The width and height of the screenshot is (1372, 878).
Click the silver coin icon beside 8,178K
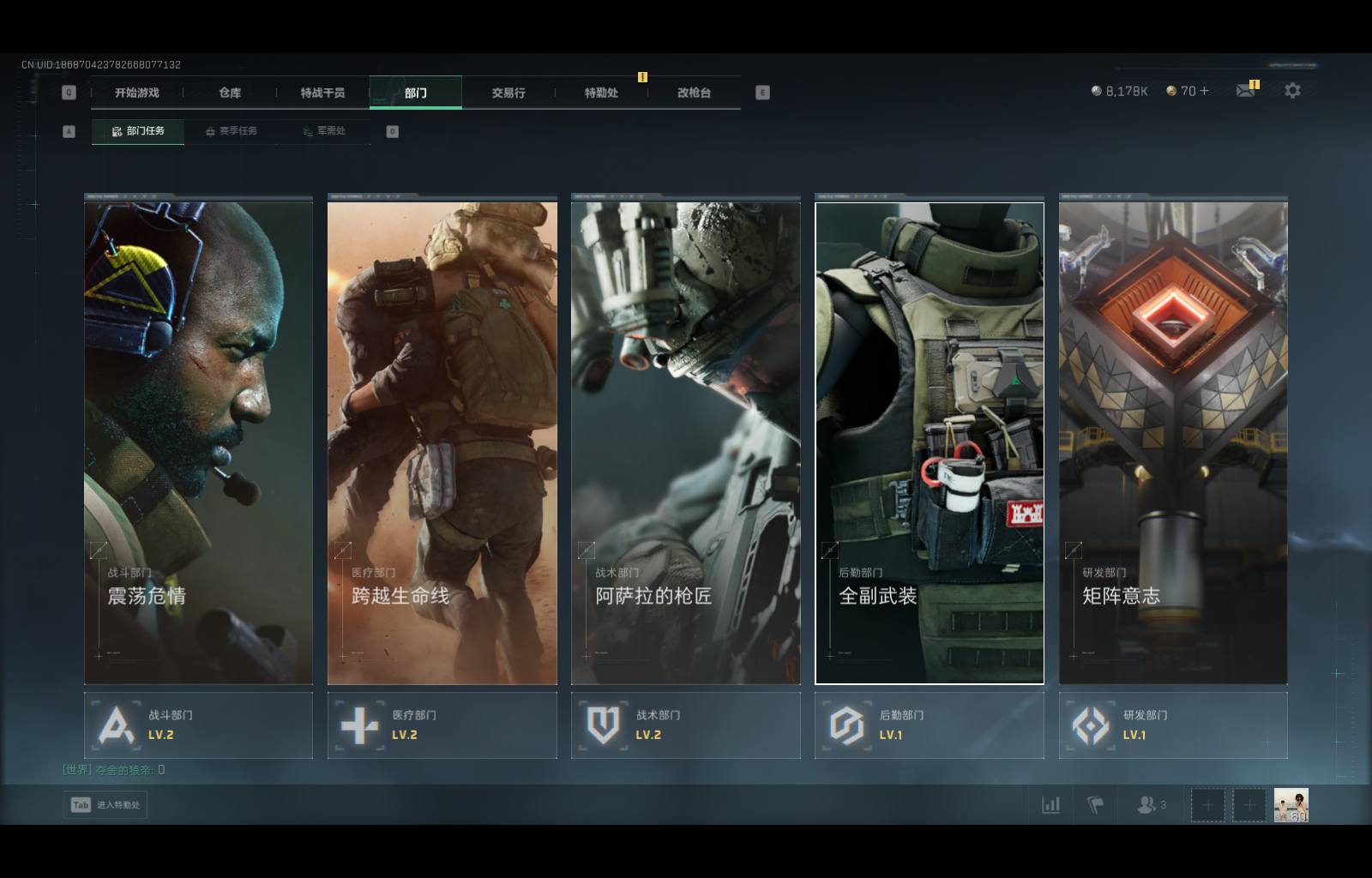pos(1096,91)
